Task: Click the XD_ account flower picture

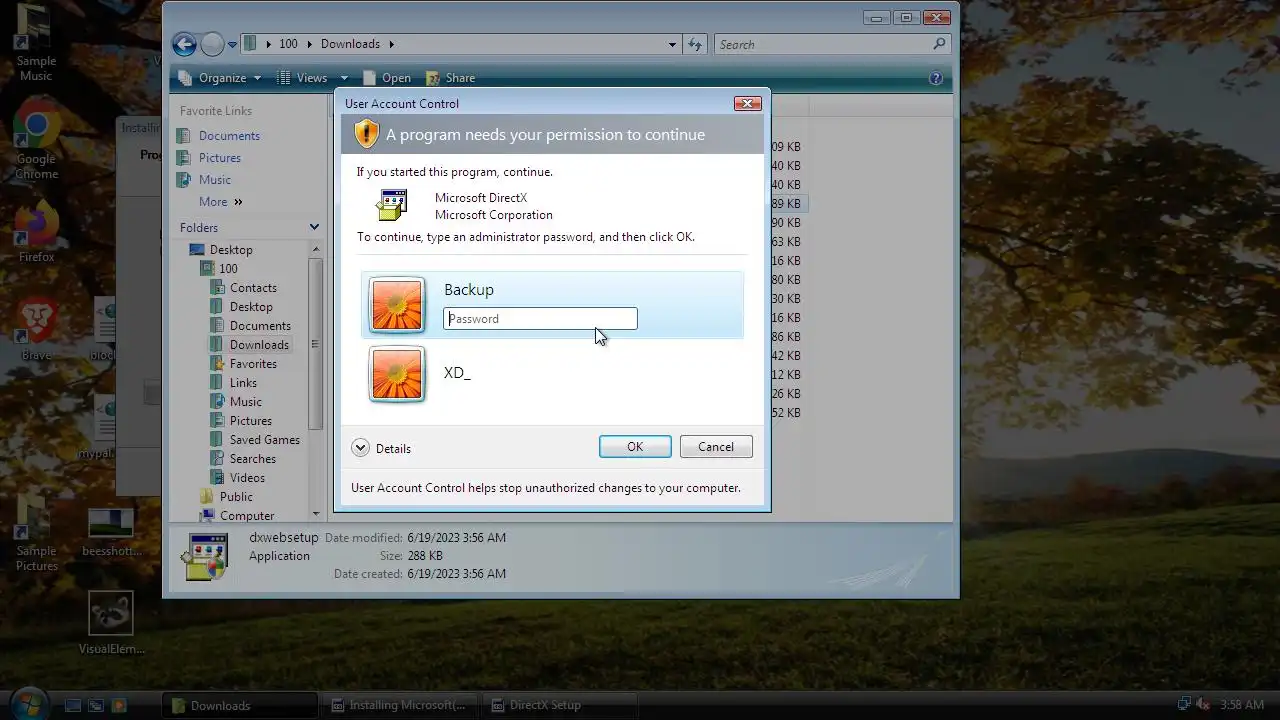Action: pos(397,374)
